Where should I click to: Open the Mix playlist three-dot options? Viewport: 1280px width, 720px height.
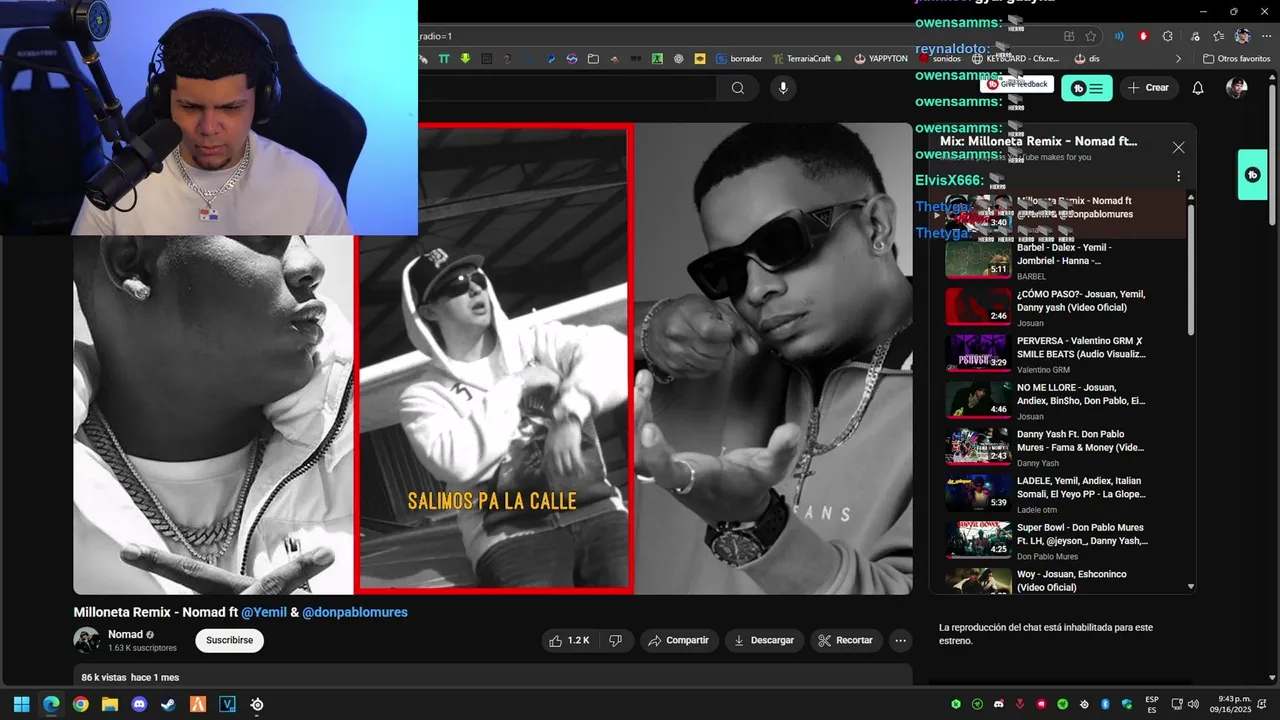point(1178,176)
